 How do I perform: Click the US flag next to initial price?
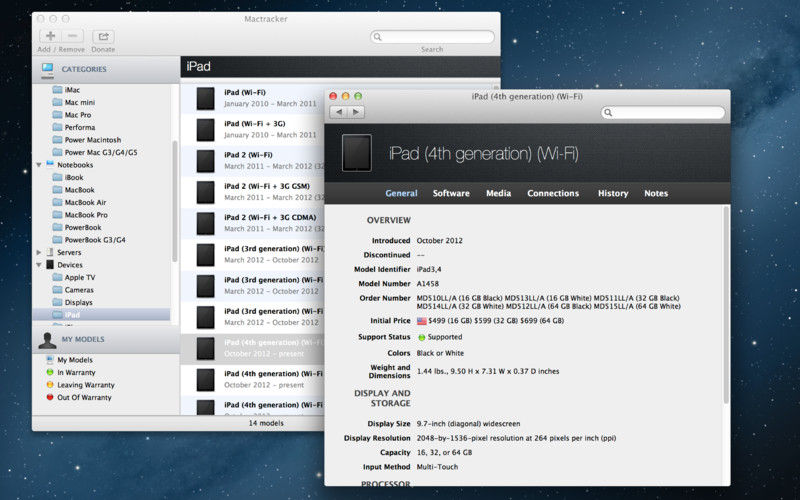421,321
